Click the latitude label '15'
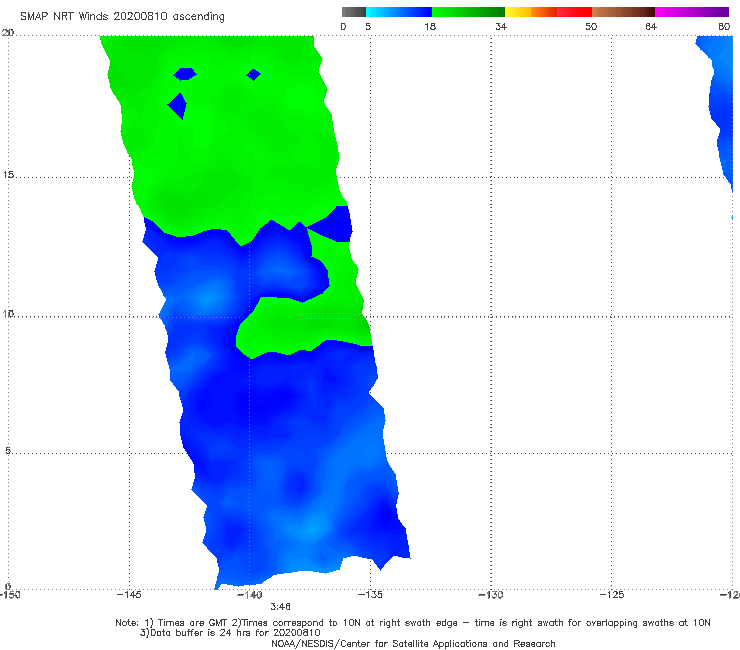 tap(8, 175)
